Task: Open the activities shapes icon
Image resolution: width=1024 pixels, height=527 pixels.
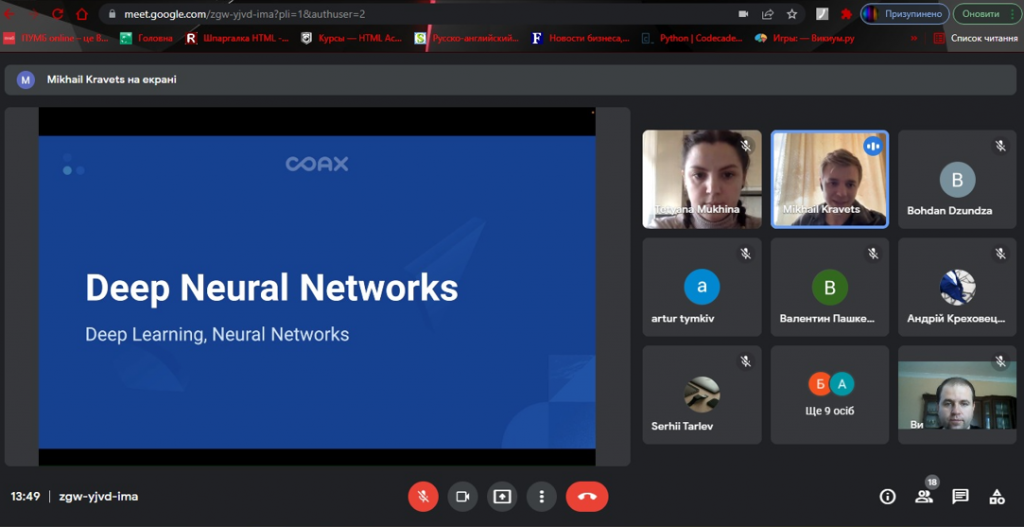Action: coord(996,496)
